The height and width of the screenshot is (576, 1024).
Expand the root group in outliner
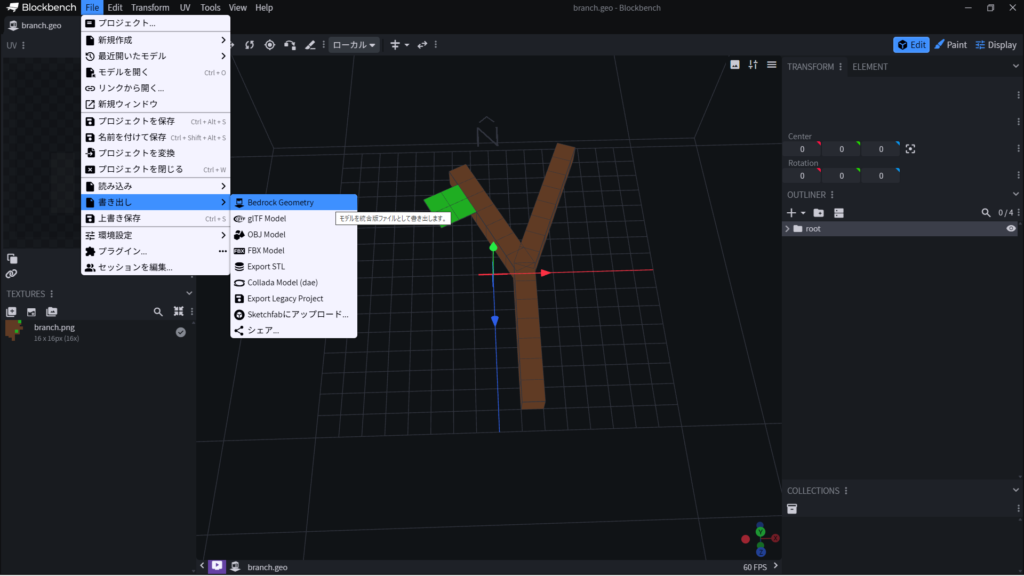(787, 229)
